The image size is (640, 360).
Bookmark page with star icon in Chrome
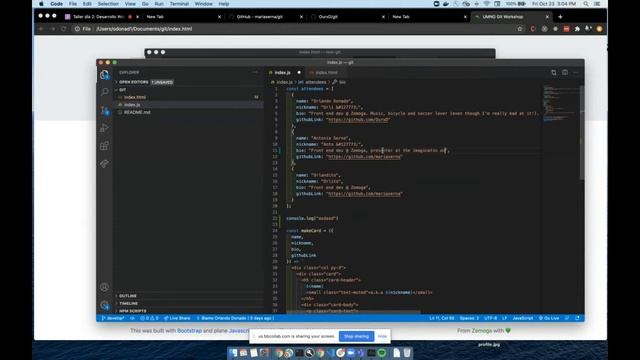coord(520,29)
